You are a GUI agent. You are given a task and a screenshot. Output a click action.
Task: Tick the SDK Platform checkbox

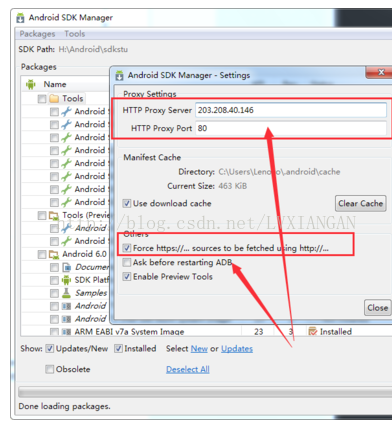click(54, 280)
